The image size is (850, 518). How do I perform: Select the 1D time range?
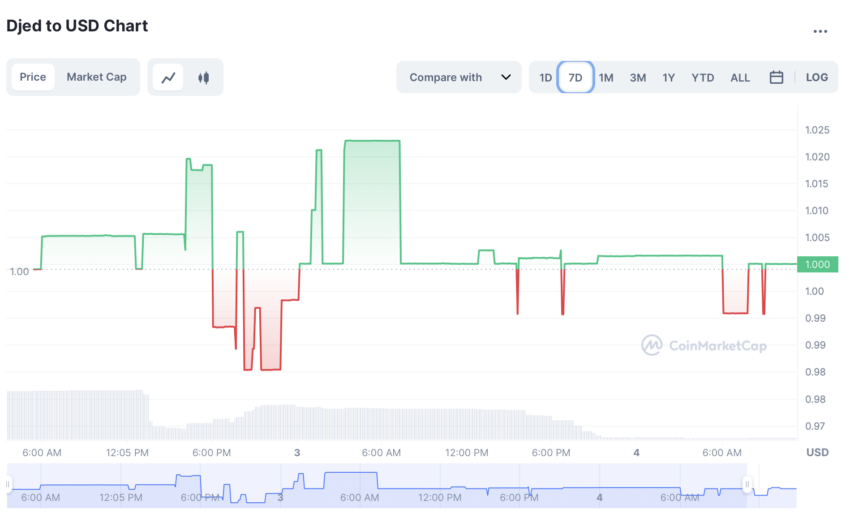(545, 77)
